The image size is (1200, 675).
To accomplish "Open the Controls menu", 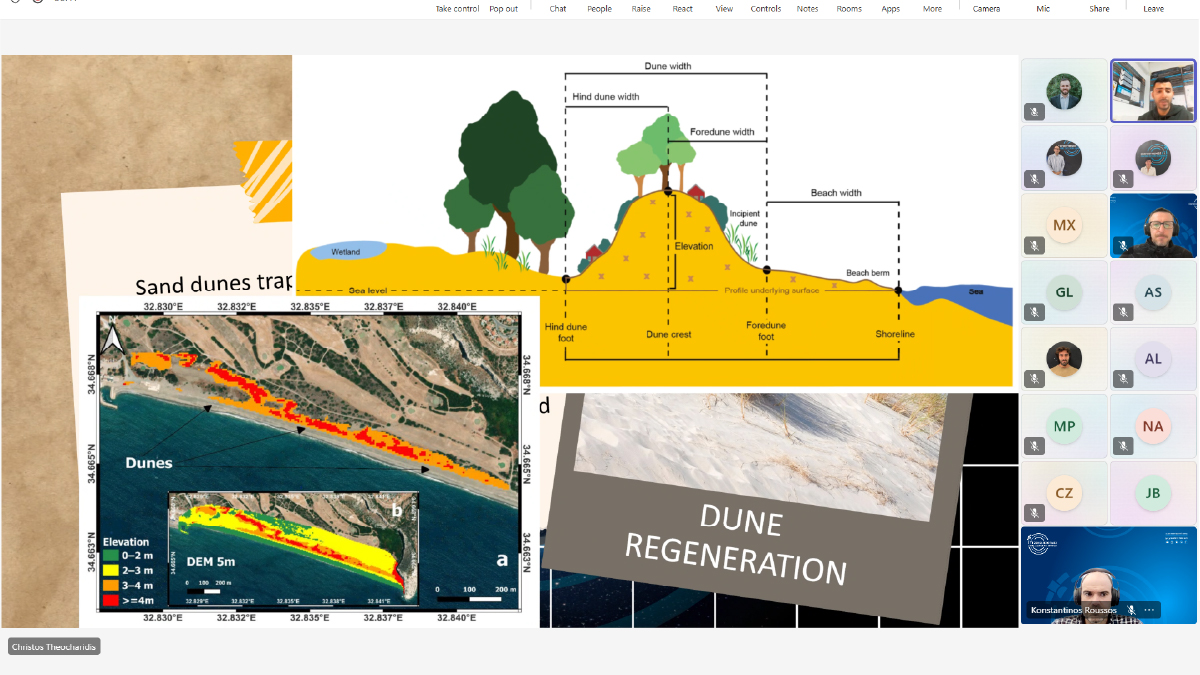I will click(766, 8).
